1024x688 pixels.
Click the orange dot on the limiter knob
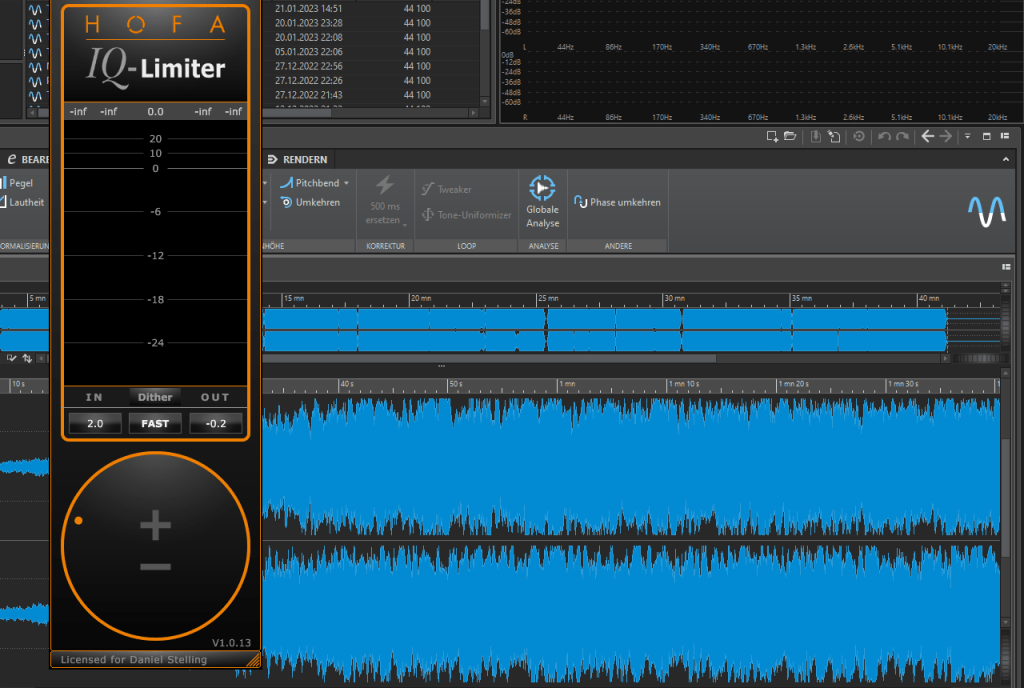(x=78, y=520)
